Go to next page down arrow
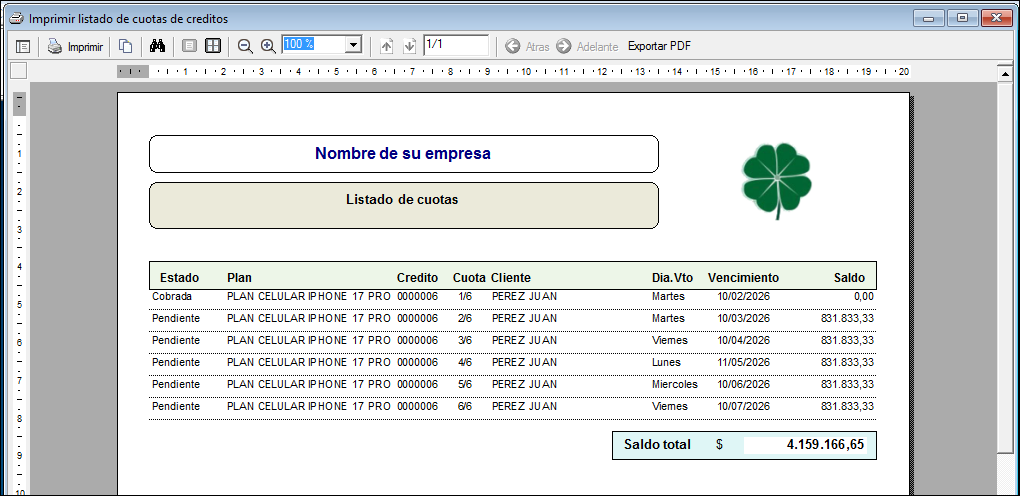The width and height of the screenshot is (1020, 496). click(x=409, y=46)
